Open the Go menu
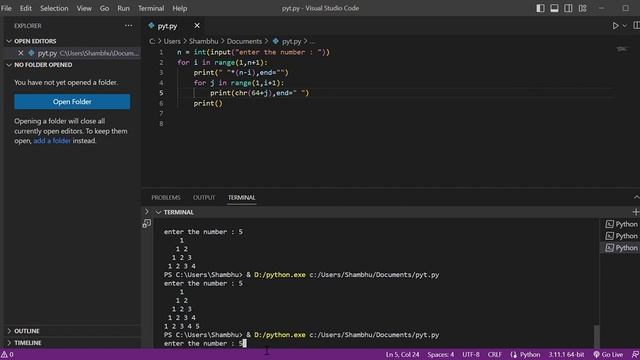 (x=104, y=8)
